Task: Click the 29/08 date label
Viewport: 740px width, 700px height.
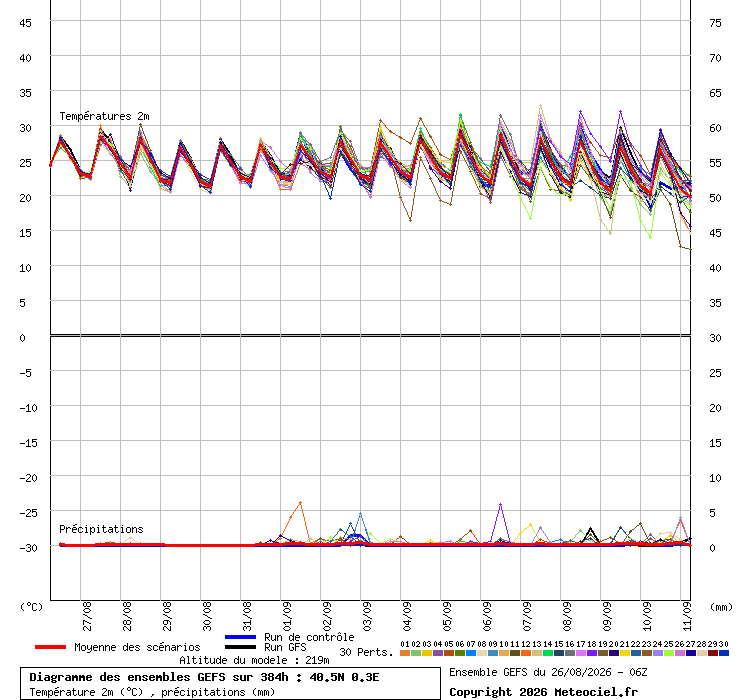Action: 167,616
